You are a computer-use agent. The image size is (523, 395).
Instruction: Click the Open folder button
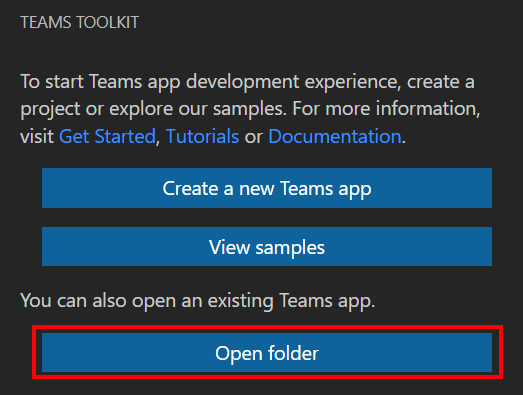267,352
